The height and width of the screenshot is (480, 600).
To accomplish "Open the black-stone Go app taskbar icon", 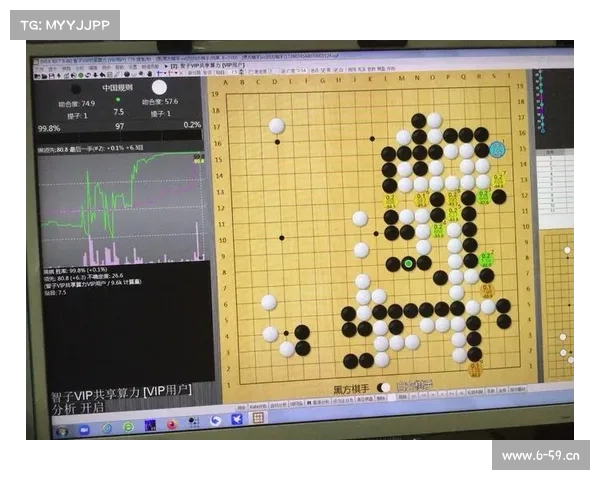I will [193, 422].
